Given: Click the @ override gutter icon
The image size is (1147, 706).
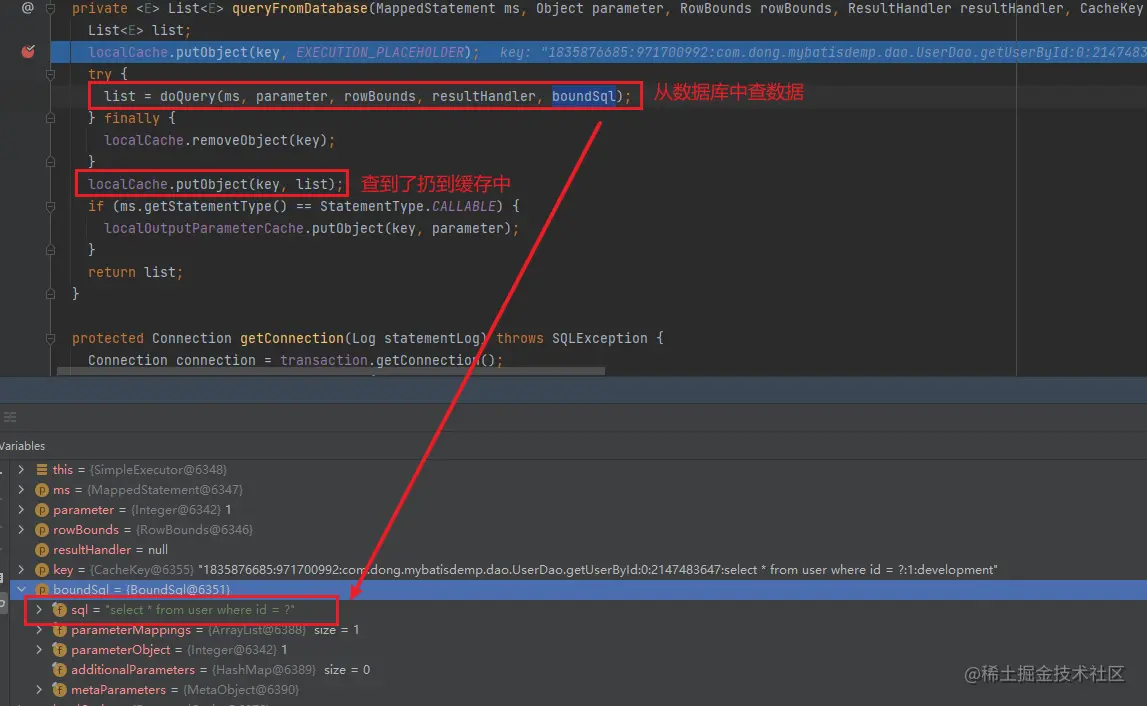Looking at the screenshot, I should pos(28,8).
